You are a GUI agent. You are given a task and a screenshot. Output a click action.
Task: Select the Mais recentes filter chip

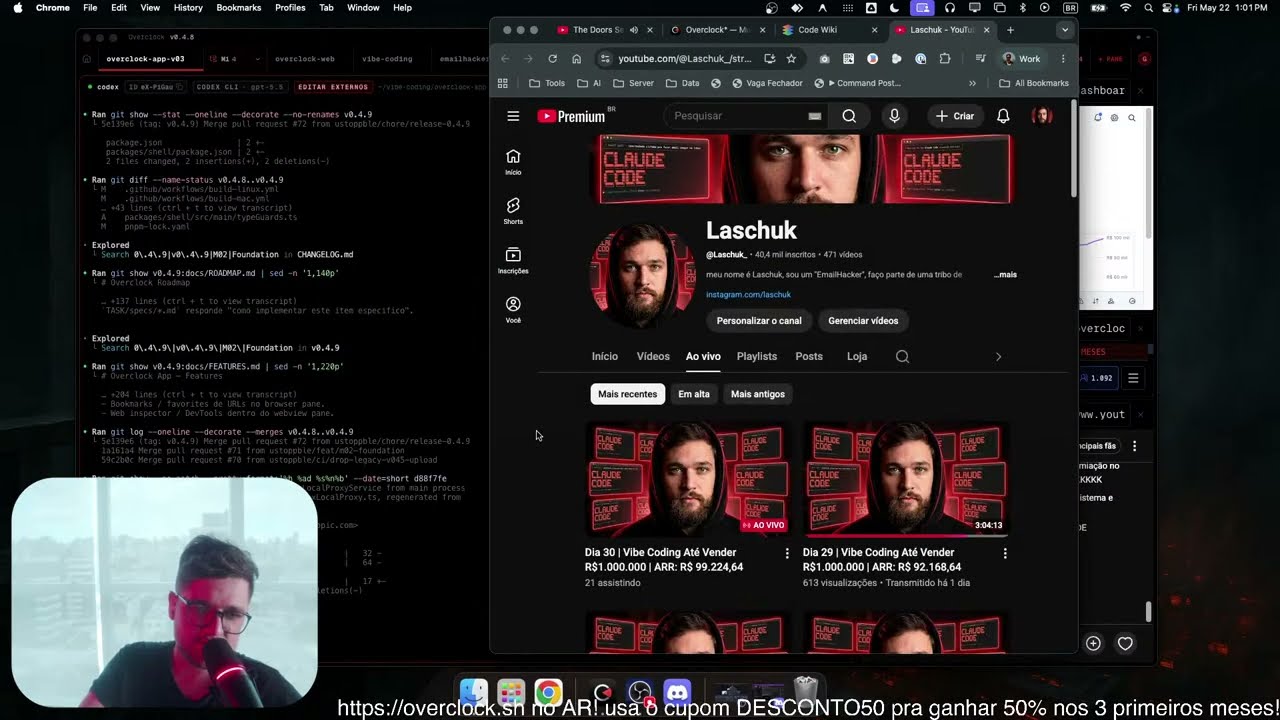point(627,394)
